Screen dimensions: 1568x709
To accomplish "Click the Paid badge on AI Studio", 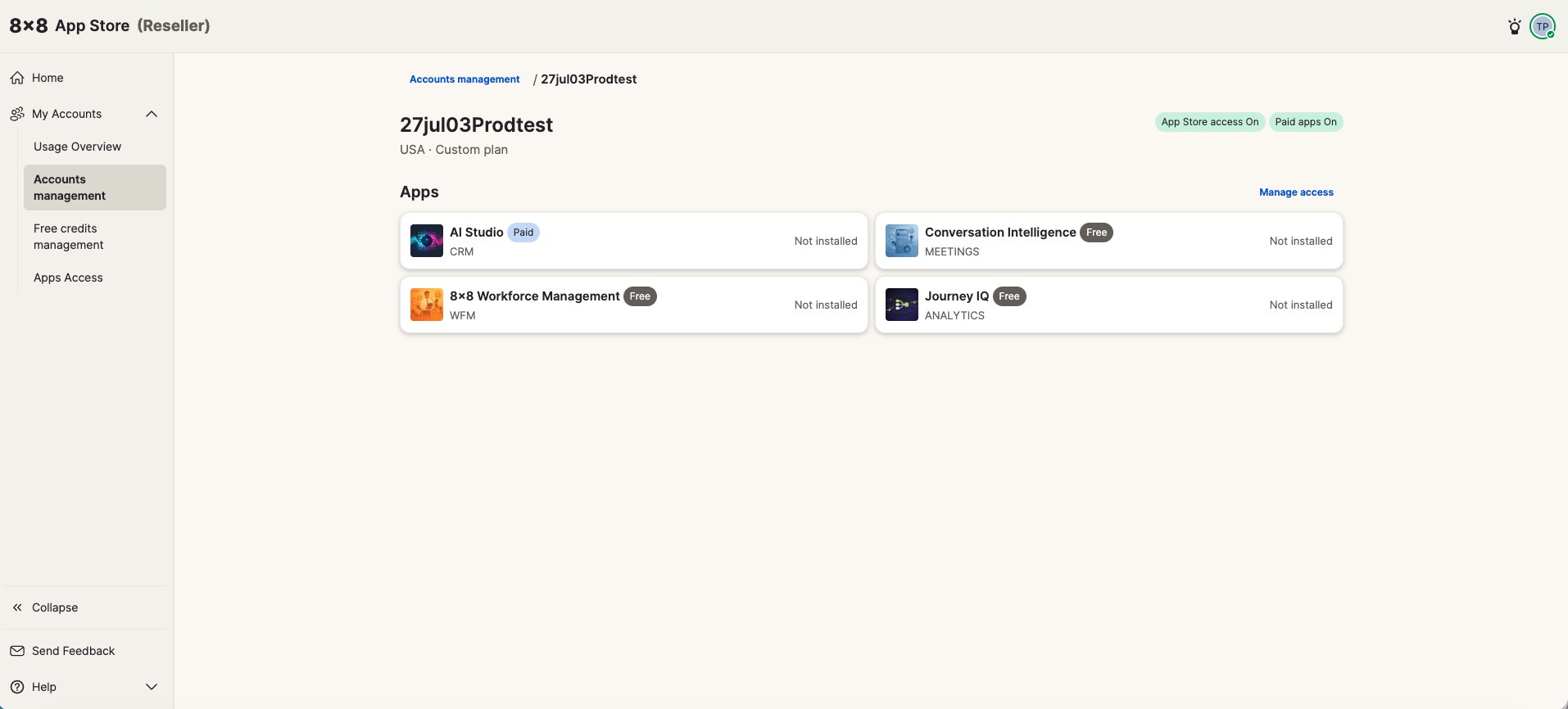I will [523, 233].
